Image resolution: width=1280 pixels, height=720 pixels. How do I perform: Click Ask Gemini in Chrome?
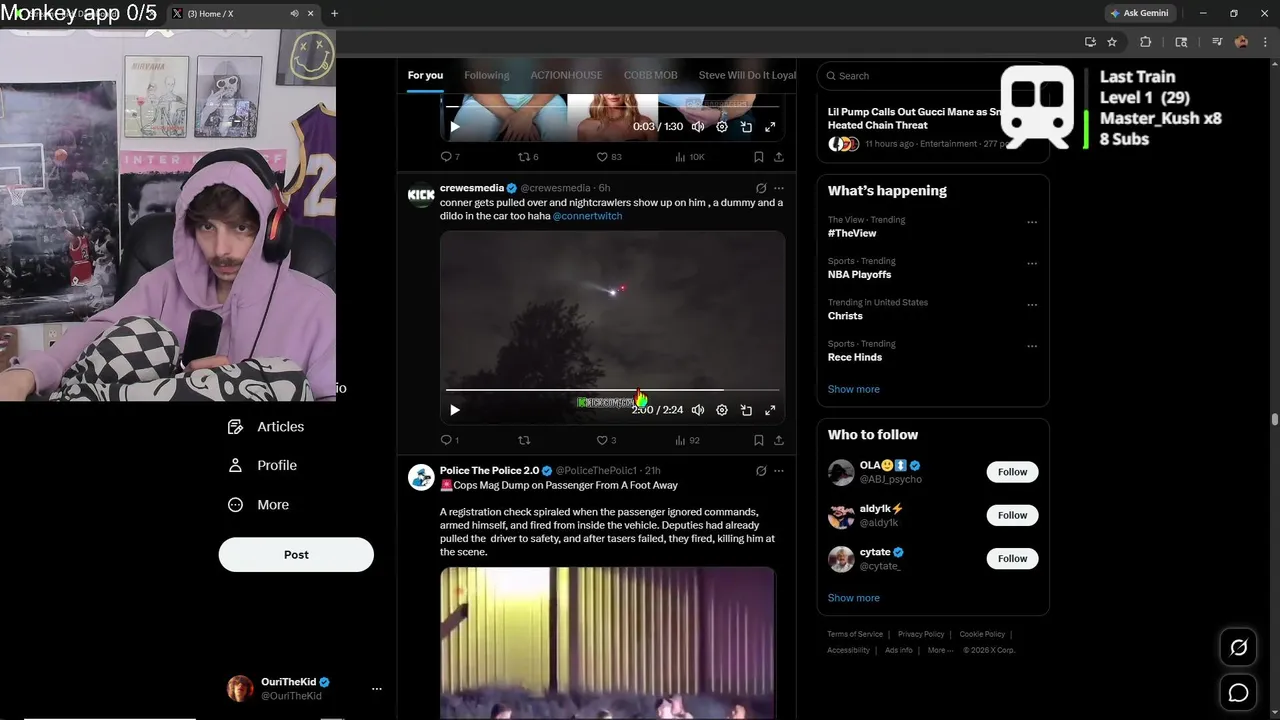[x=1139, y=13]
